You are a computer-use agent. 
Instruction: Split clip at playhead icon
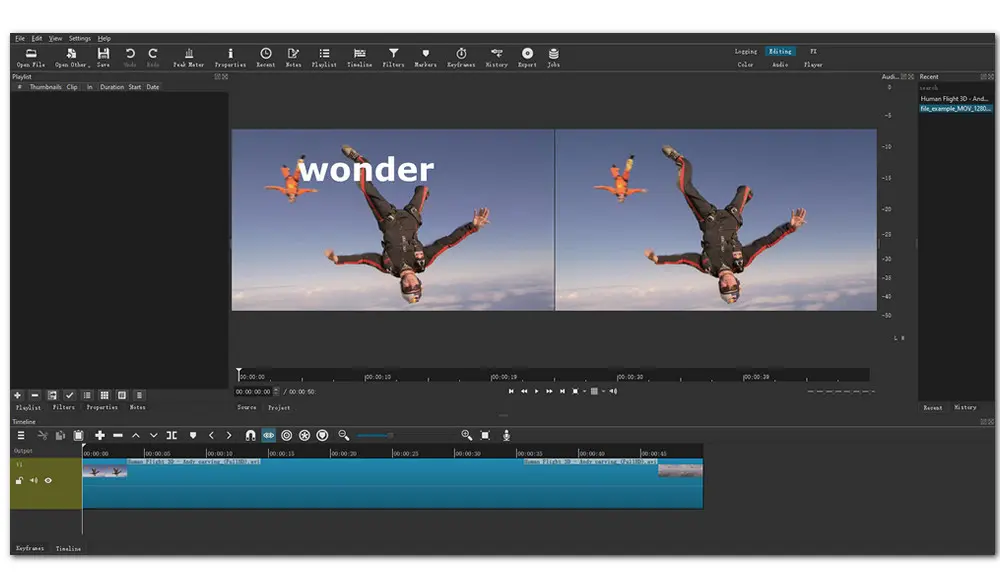point(172,435)
